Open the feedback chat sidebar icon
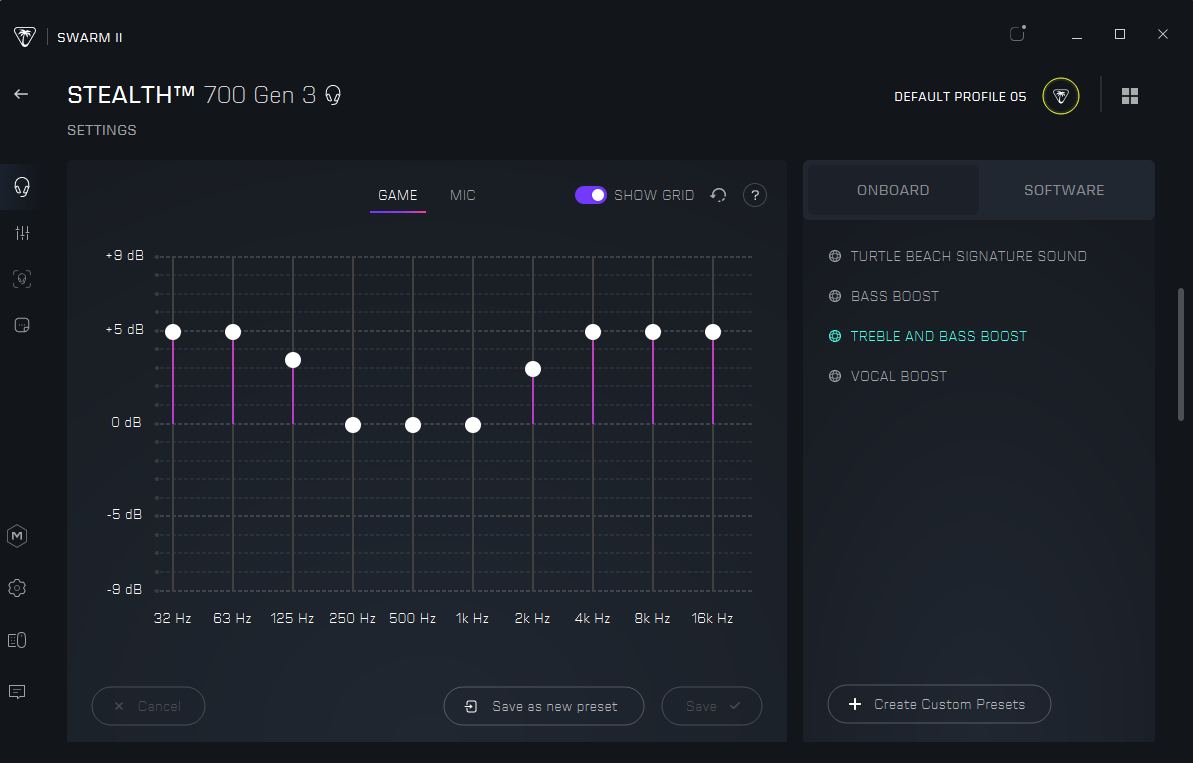Image resolution: width=1193 pixels, height=763 pixels. pyautogui.click(x=17, y=692)
